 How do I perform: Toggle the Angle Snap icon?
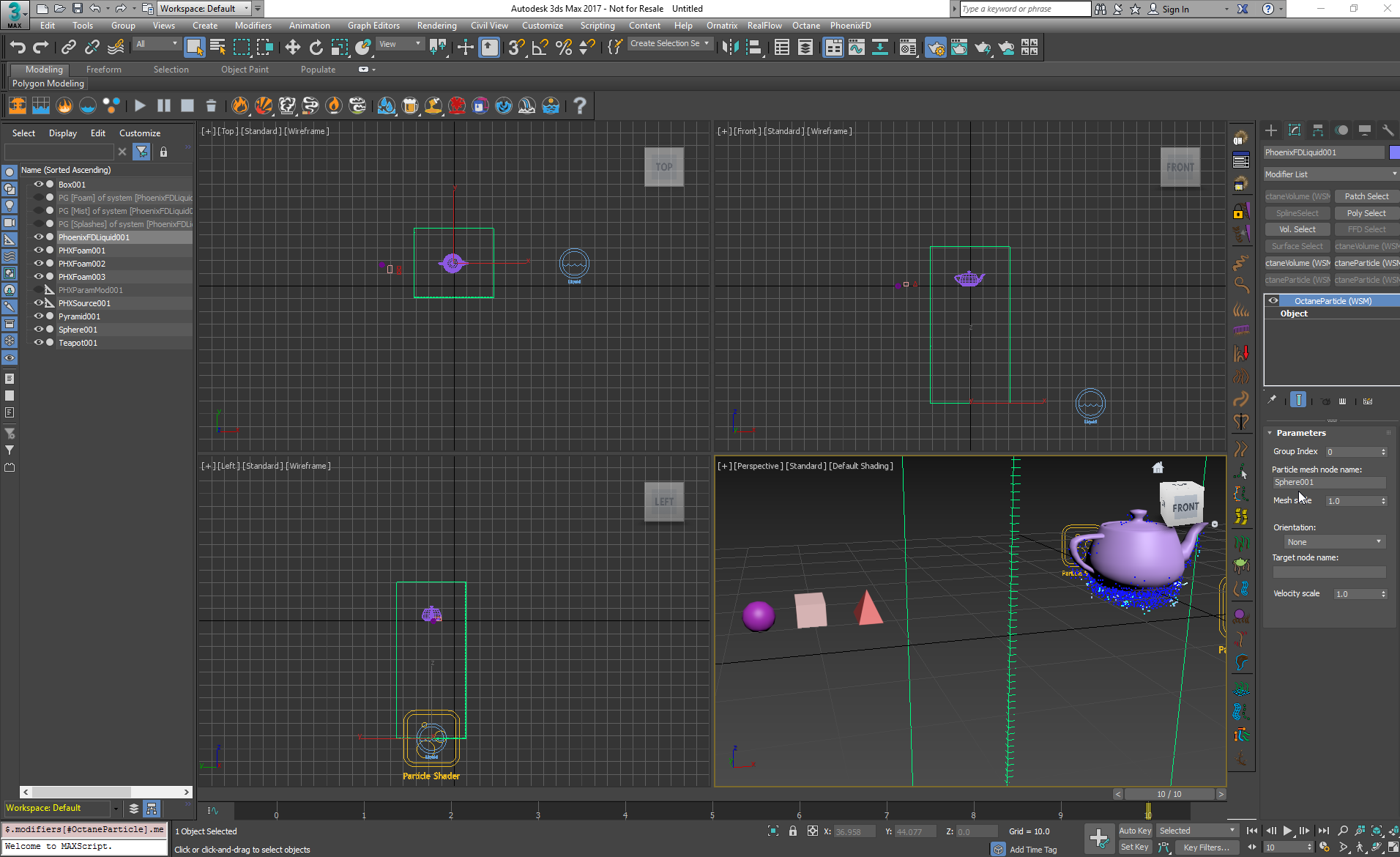coord(540,48)
